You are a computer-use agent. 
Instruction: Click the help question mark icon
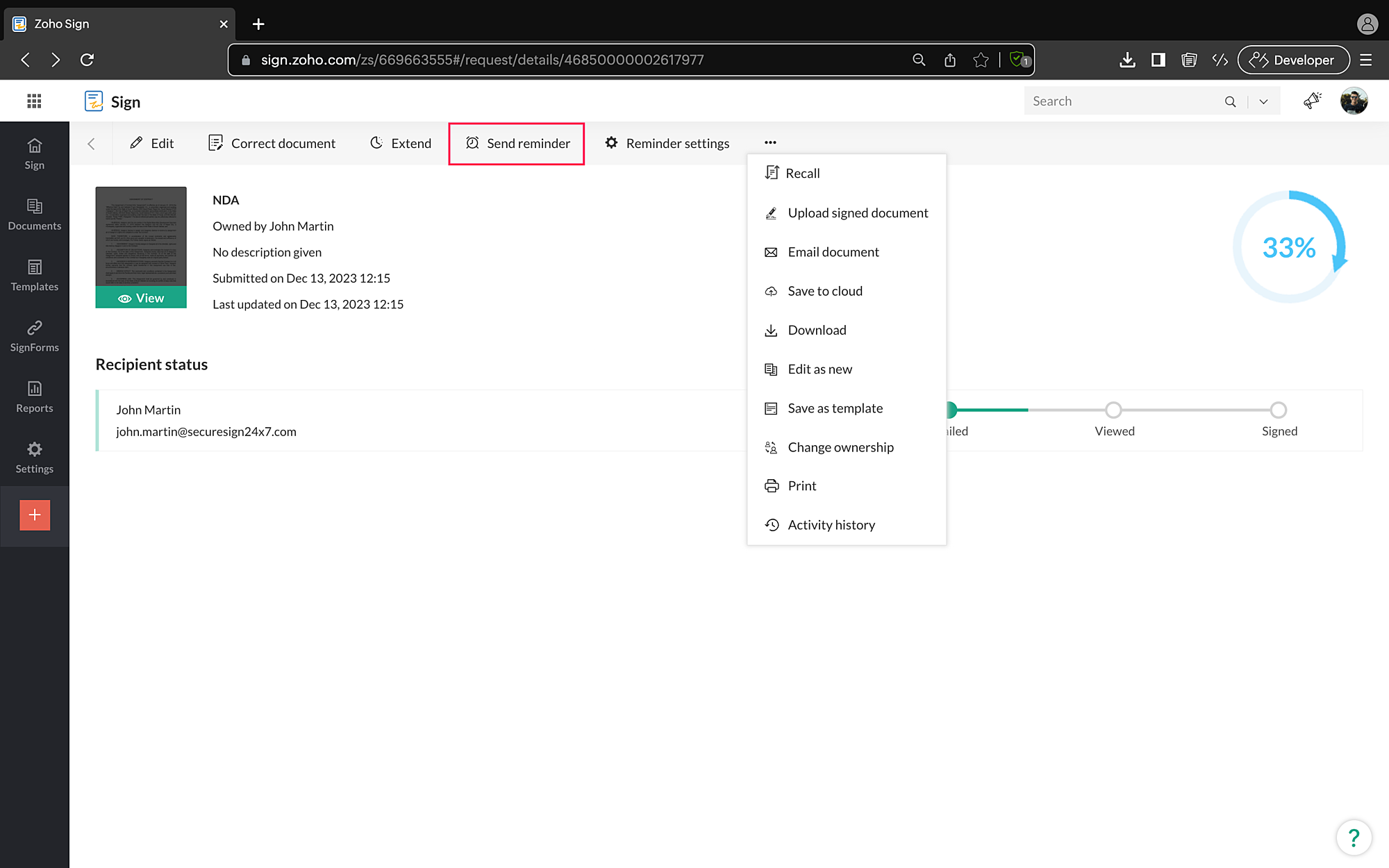pyautogui.click(x=1353, y=837)
